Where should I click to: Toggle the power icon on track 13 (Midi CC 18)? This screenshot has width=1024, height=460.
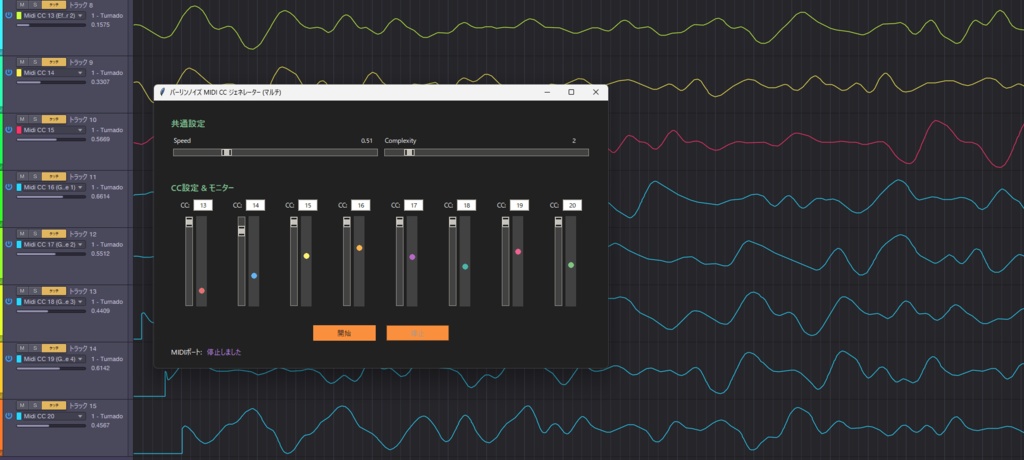(8, 302)
